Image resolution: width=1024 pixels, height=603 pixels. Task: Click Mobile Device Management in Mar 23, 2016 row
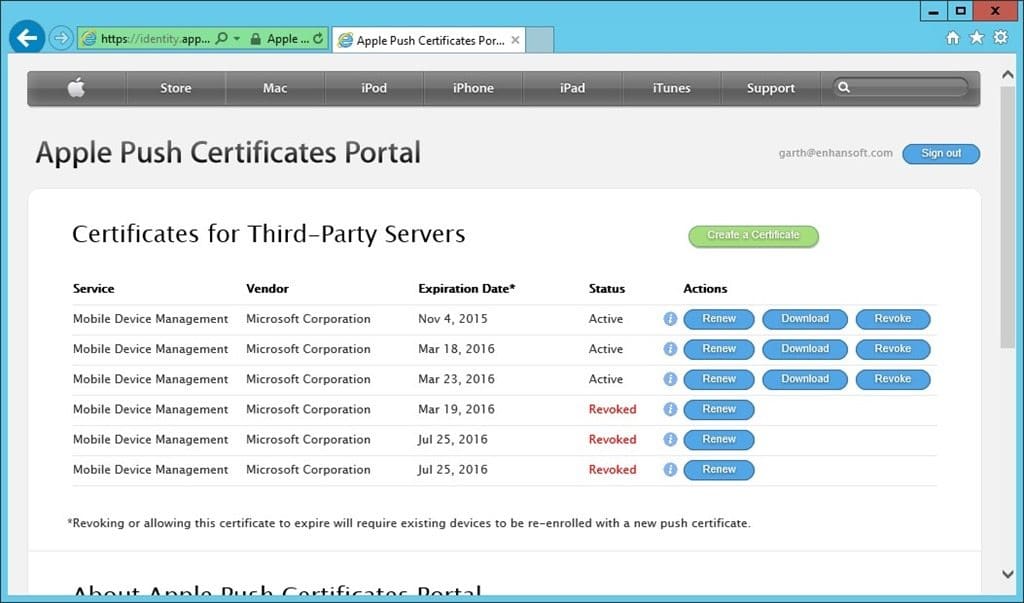click(x=151, y=379)
